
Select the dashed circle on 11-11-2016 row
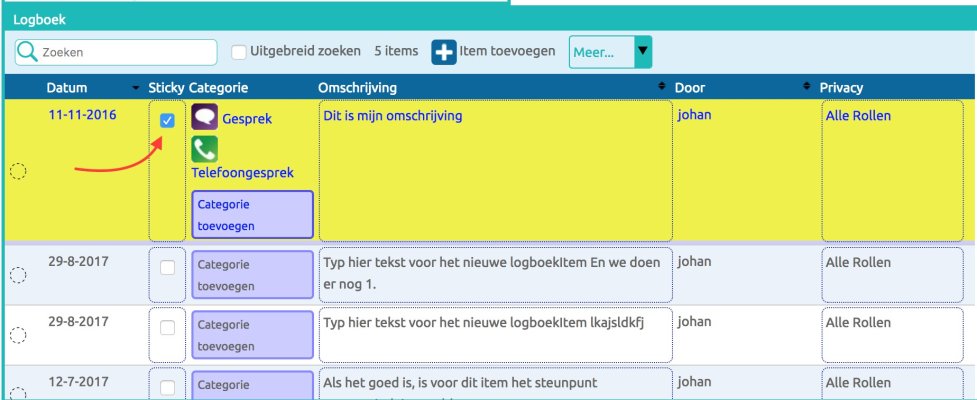click(x=19, y=171)
